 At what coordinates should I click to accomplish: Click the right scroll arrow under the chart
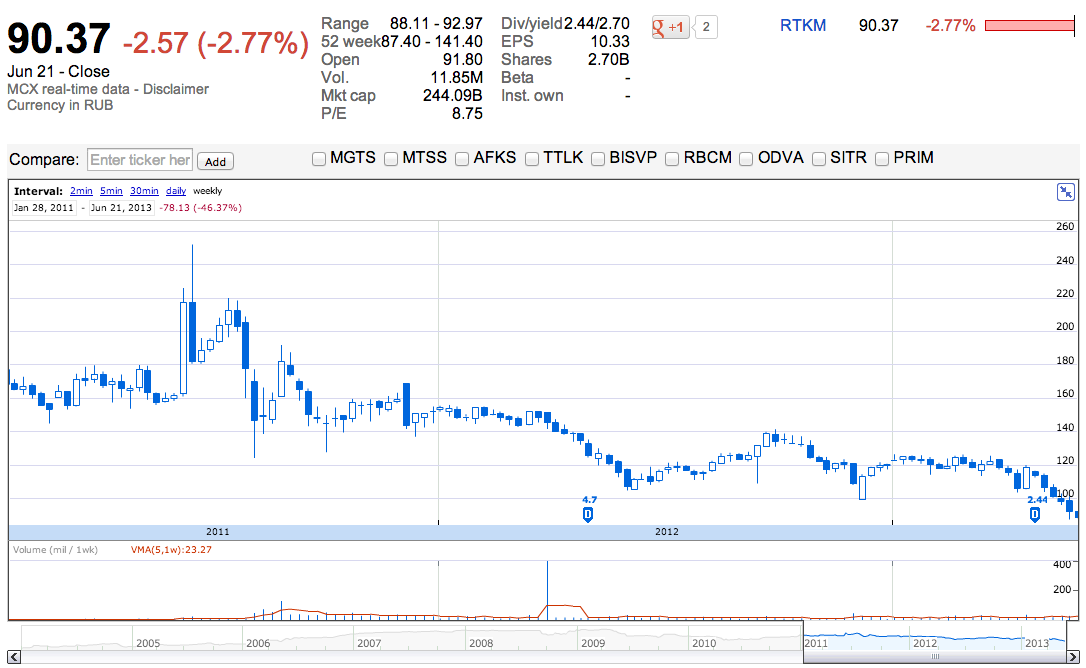coord(1073,656)
